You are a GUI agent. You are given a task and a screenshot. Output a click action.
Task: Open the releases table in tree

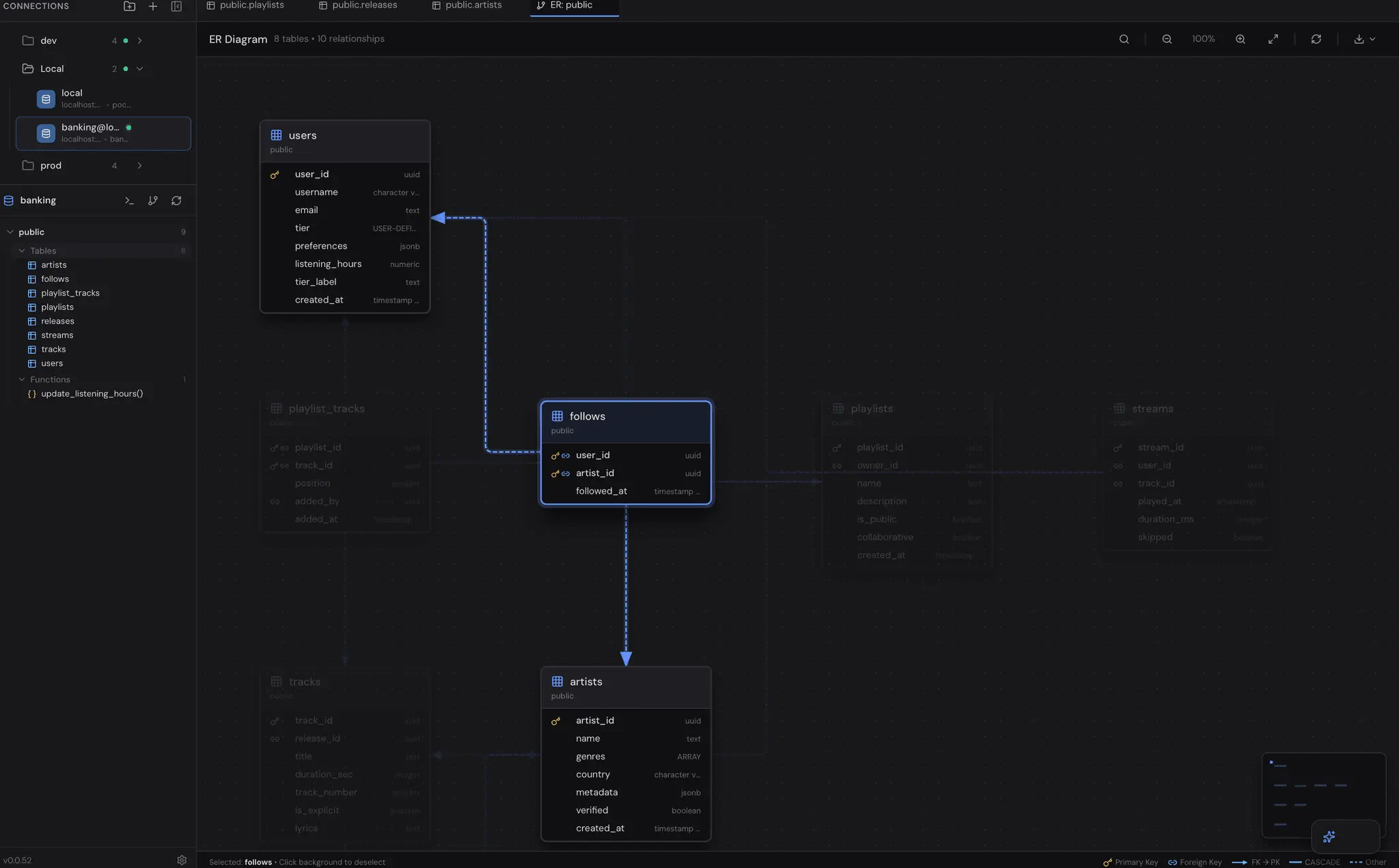click(x=57, y=321)
